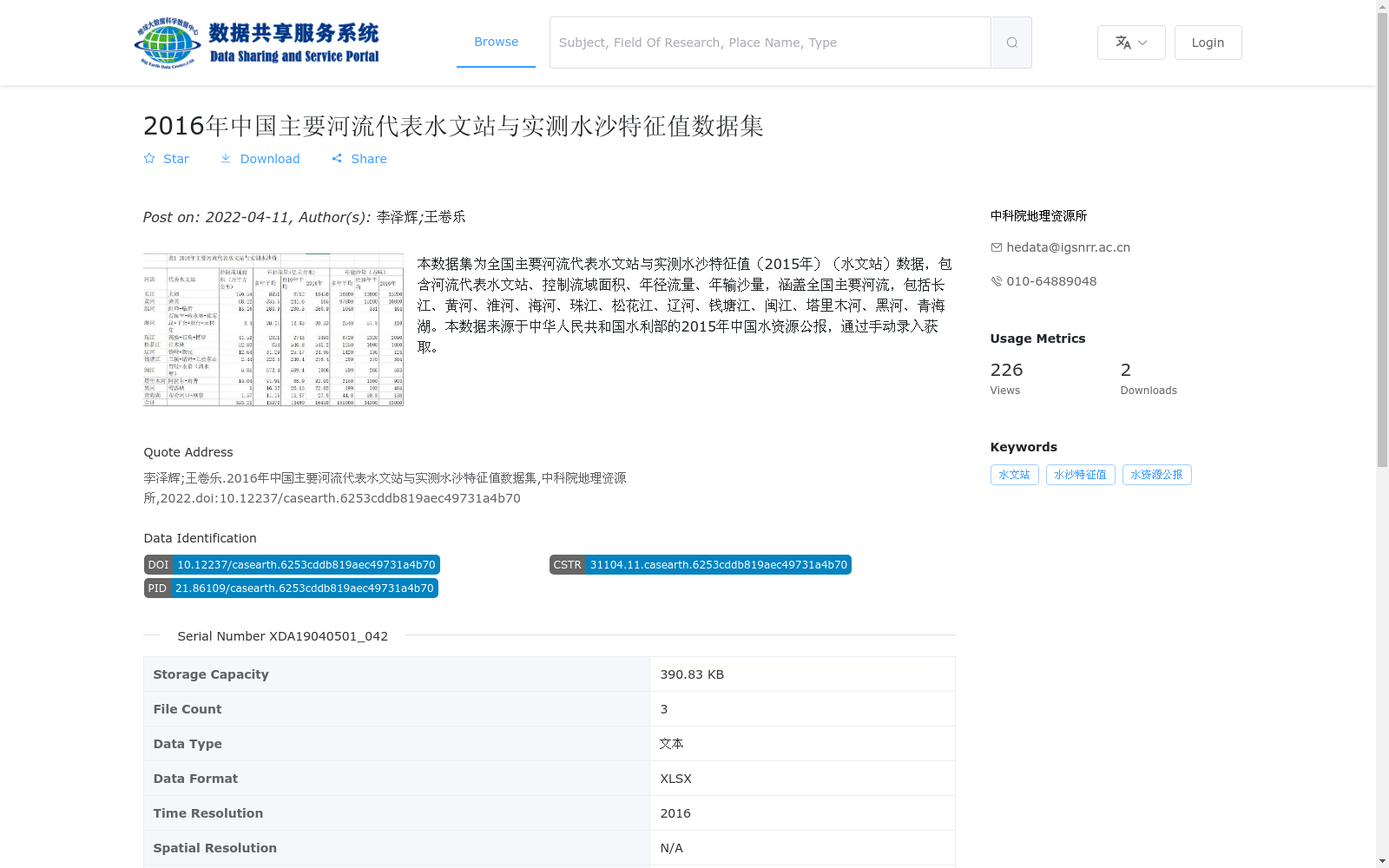Click the 226 Views metric
The height and width of the screenshot is (868, 1389).
(x=1006, y=378)
